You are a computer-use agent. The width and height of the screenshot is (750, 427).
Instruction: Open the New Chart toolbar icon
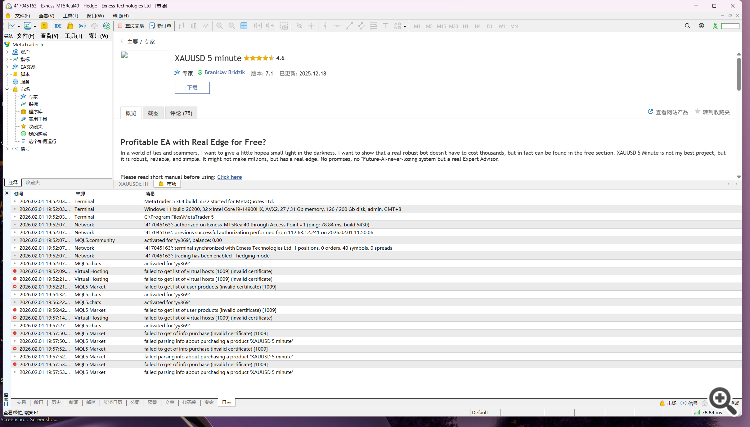point(11,26)
